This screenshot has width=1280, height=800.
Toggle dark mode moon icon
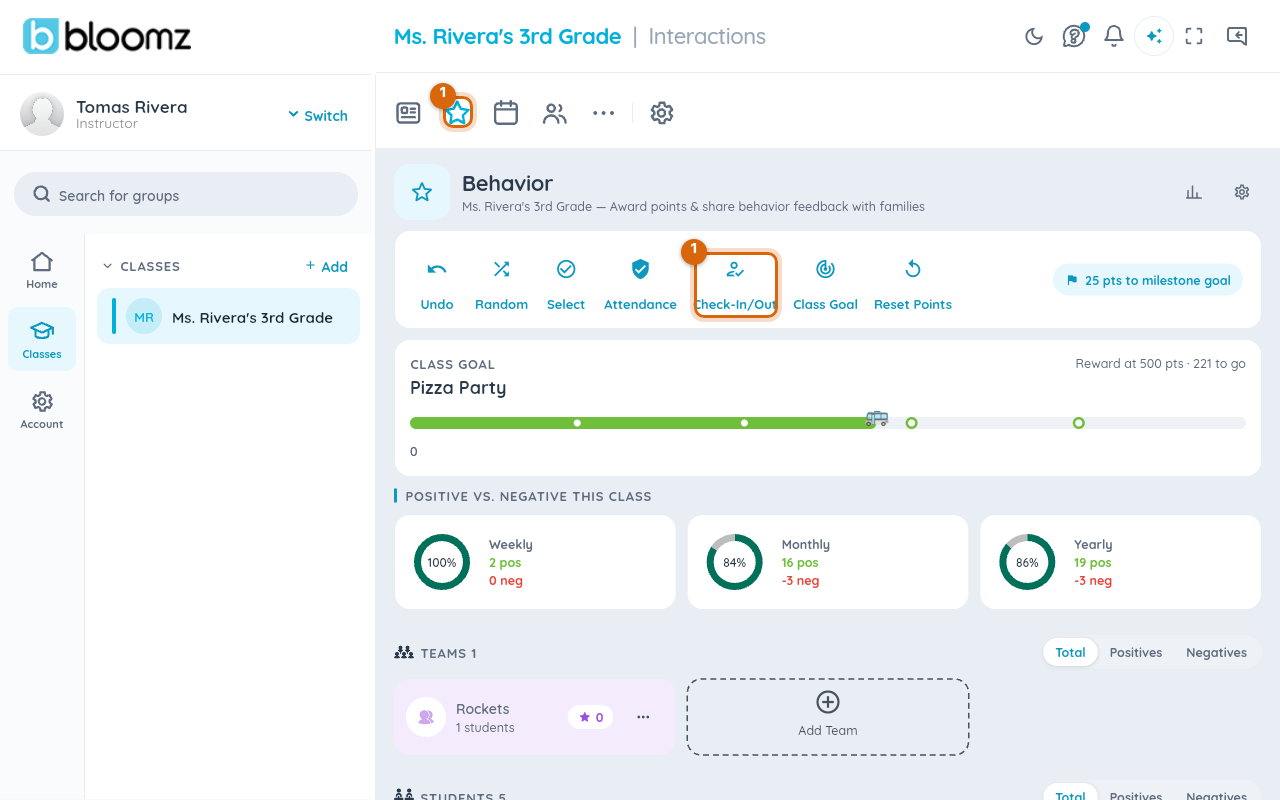(1034, 37)
